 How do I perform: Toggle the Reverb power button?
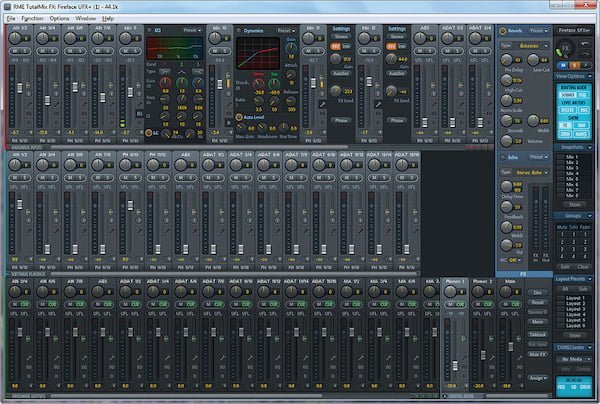point(503,31)
